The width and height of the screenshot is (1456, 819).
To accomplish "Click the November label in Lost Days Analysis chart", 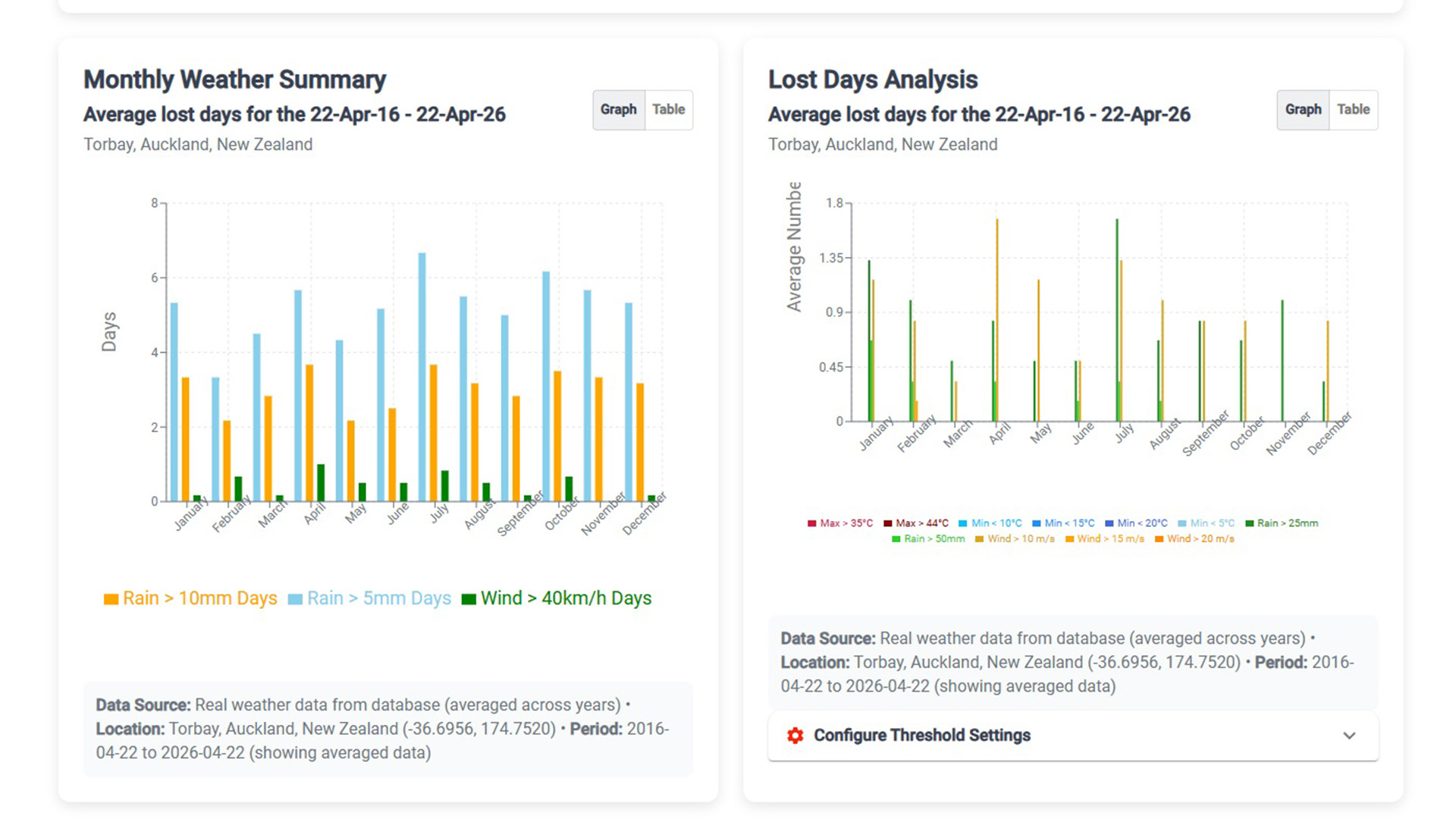I will [x=1288, y=433].
